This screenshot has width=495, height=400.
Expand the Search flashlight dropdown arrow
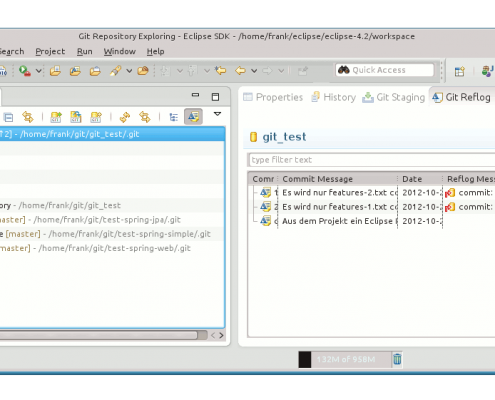coord(129,71)
